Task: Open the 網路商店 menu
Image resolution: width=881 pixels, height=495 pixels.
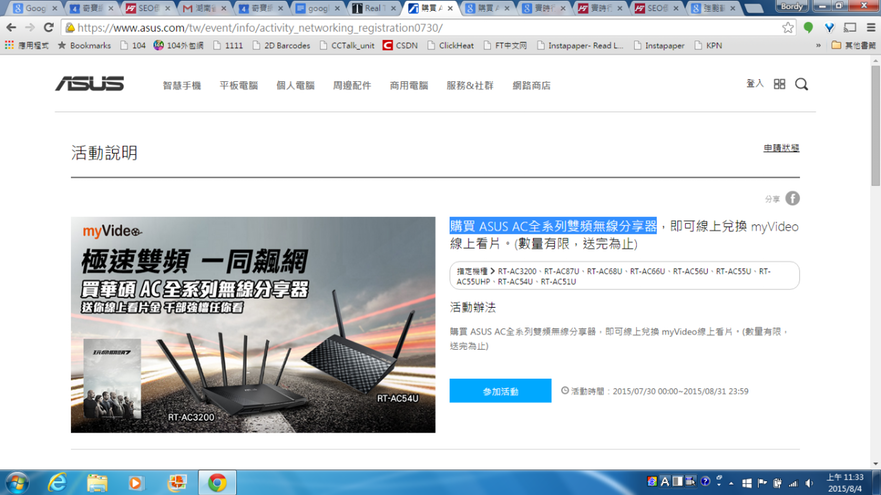Action: 531,85
